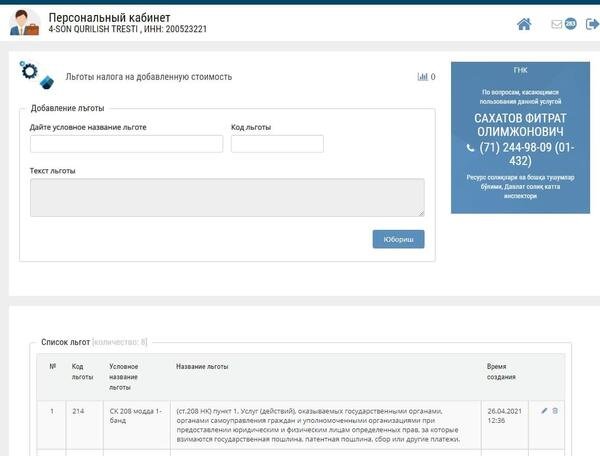Go to home page via house icon
Image resolution: width=600 pixels, height=456 pixels.
[x=524, y=24]
